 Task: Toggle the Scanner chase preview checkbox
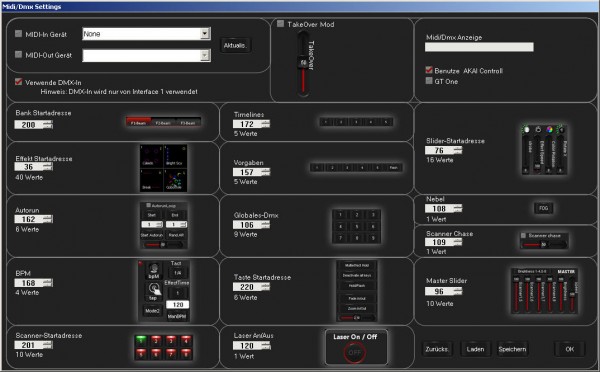(523, 235)
